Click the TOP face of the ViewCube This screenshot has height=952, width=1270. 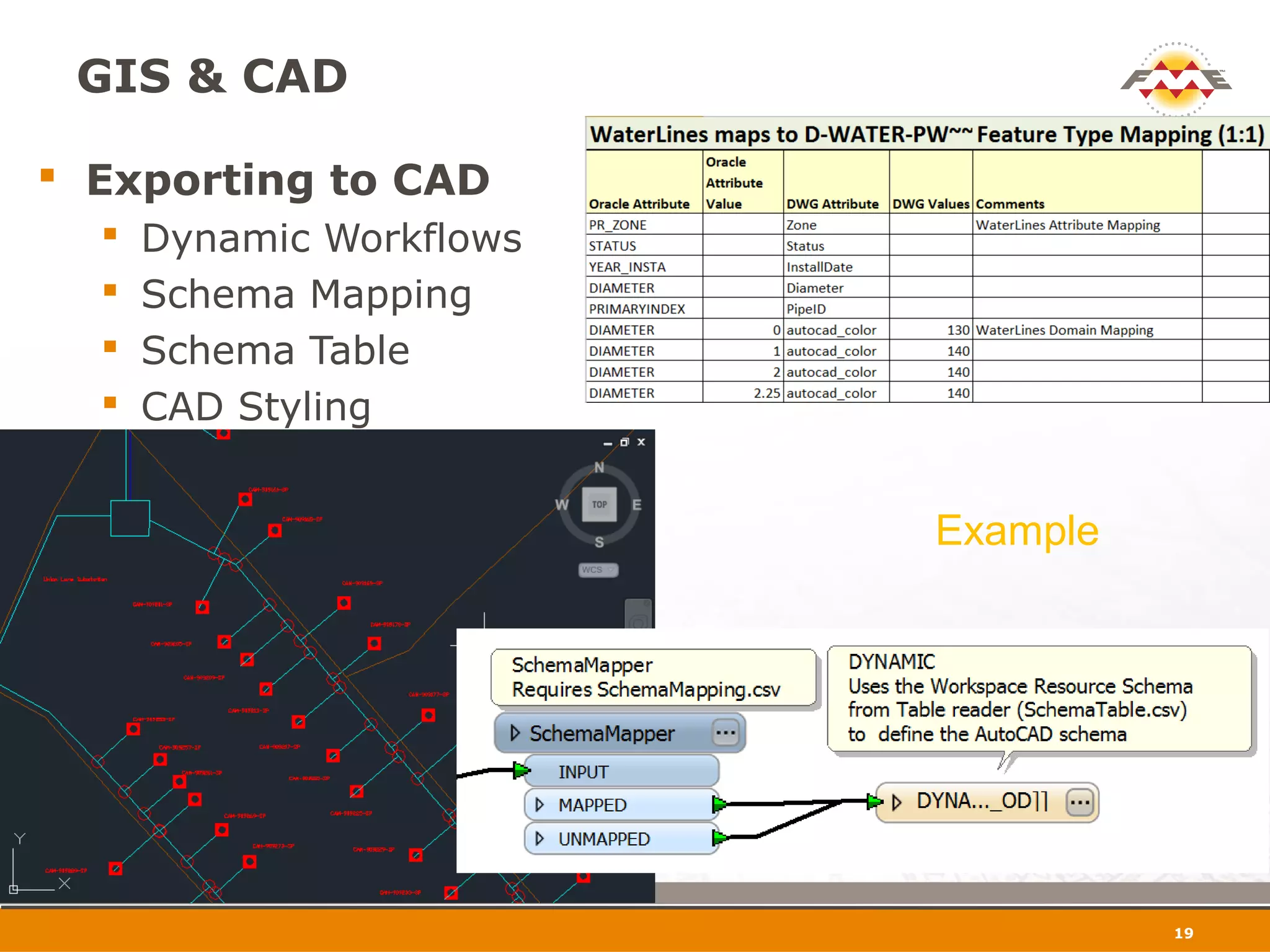(599, 504)
